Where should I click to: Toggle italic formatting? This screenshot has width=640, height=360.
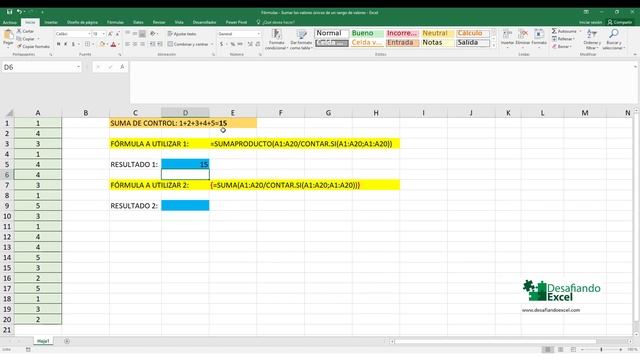(x=66, y=44)
